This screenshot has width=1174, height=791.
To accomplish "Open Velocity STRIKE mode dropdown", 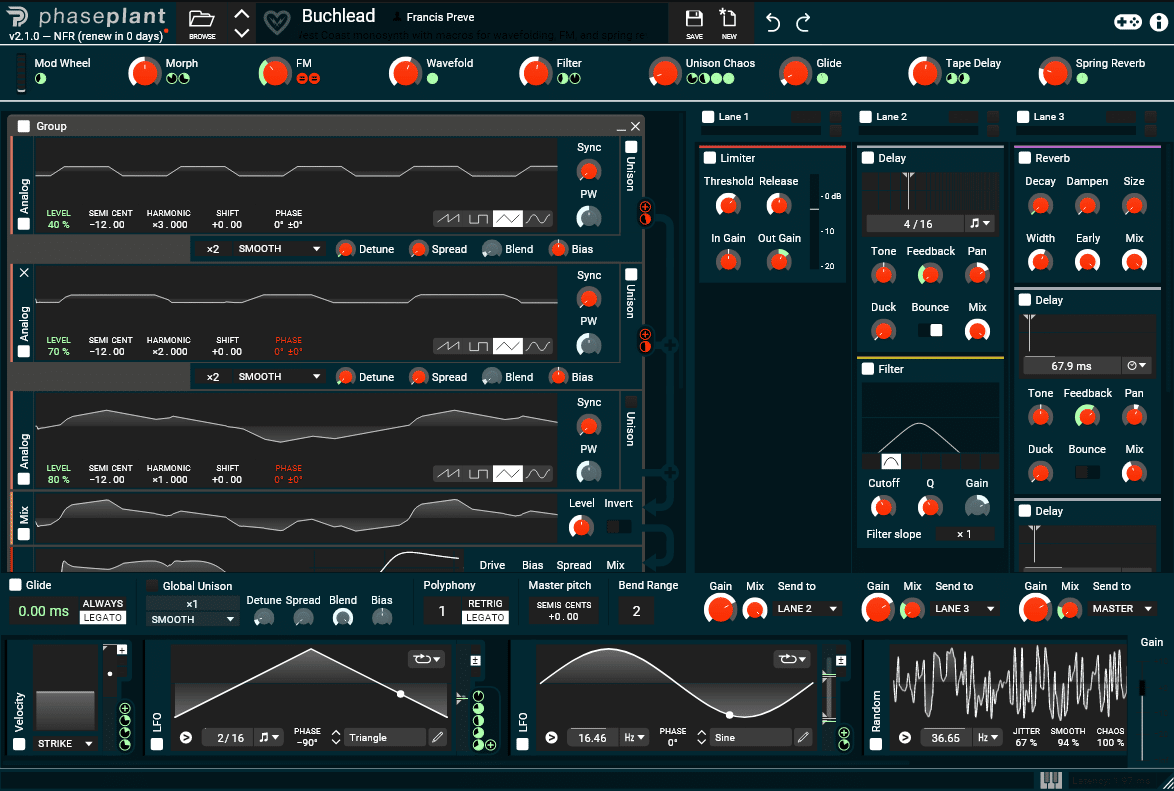I will (64, 744).
